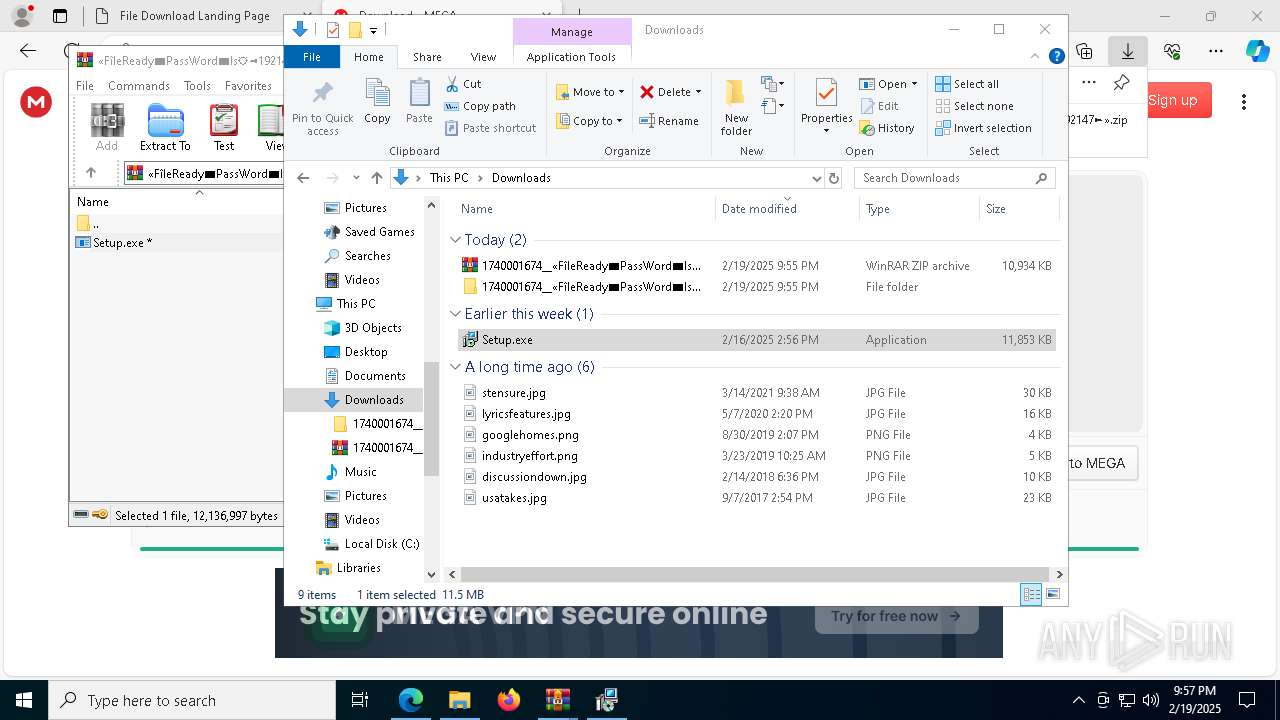
Task: Go up one folder level in Explorer
Action: 376,178
